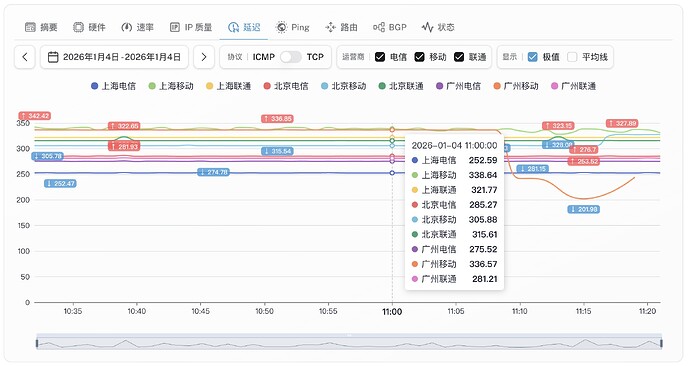Click the 路由 tab's routing arrows icon

(x=330, y=27)
